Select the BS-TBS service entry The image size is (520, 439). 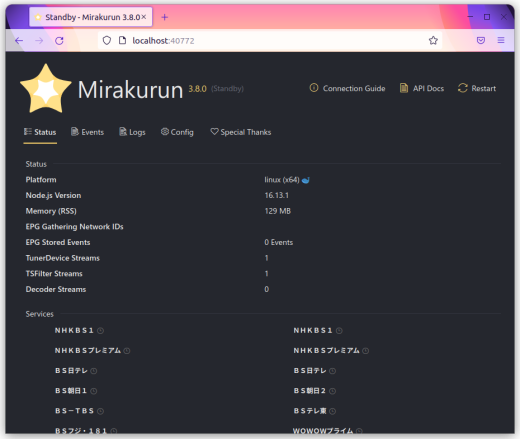tap(74, 411)
